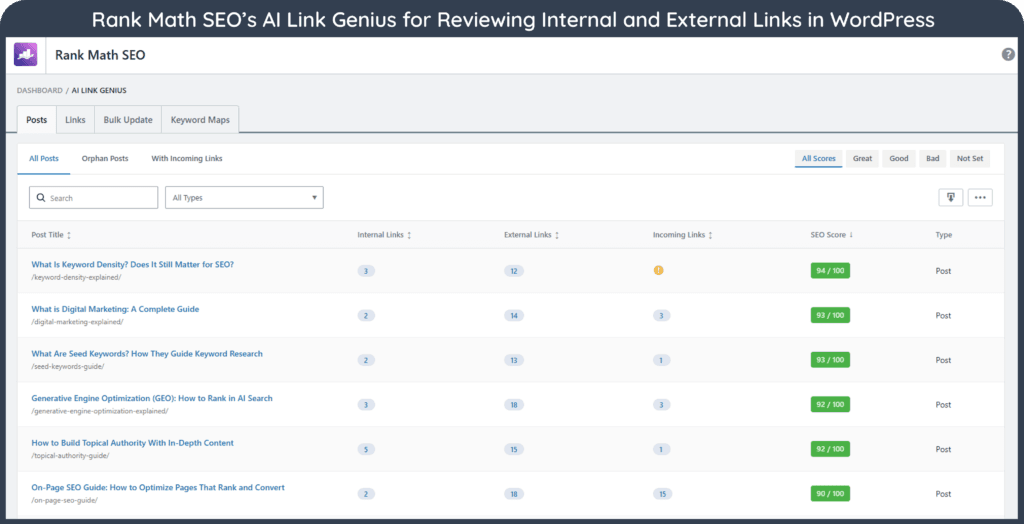This screenshot has height=524, width=1024.
Task: Open Generative Engine Optimization (GEO) post link
Action: tap(152, 398)
